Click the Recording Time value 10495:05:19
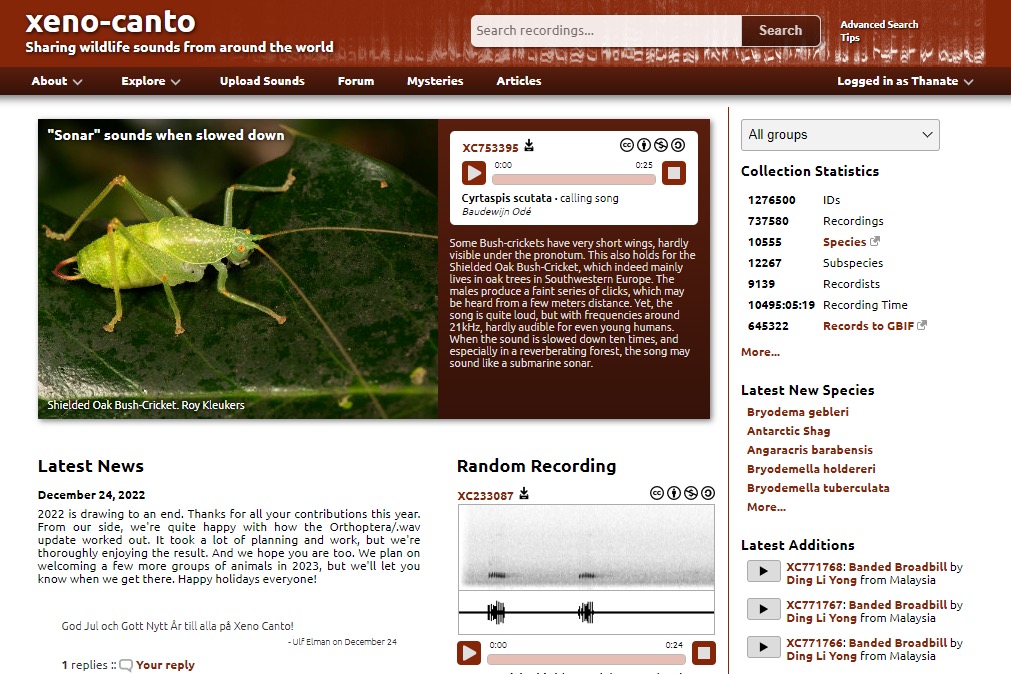The height and width of the screenshot is (674, 1011). 781,304
